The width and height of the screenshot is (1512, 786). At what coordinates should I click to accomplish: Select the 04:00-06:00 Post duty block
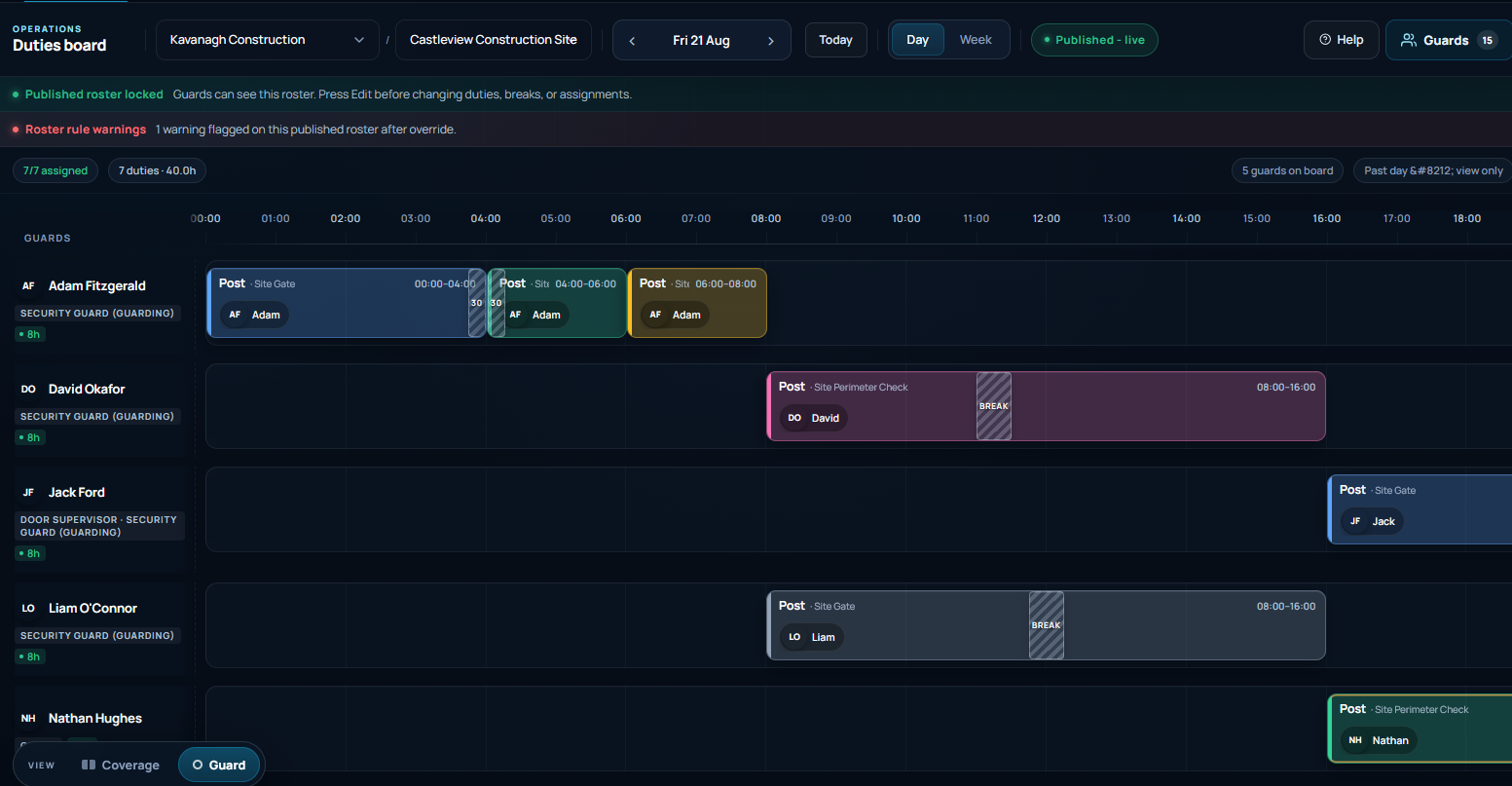557,303
